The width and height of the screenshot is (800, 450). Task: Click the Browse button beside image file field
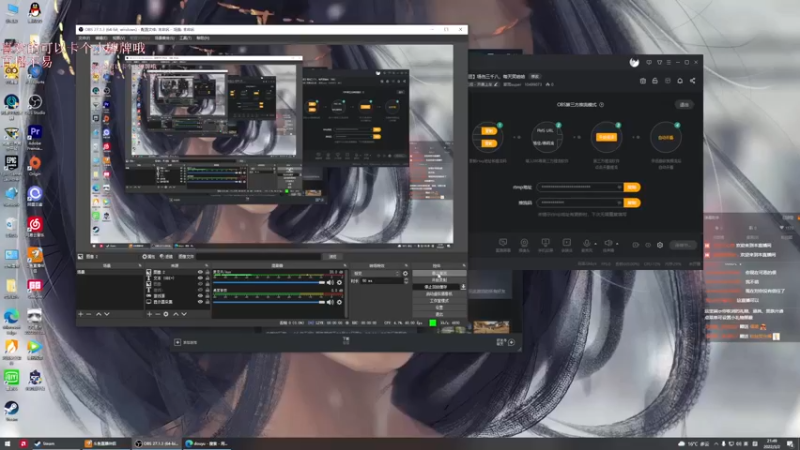[333, 256]
